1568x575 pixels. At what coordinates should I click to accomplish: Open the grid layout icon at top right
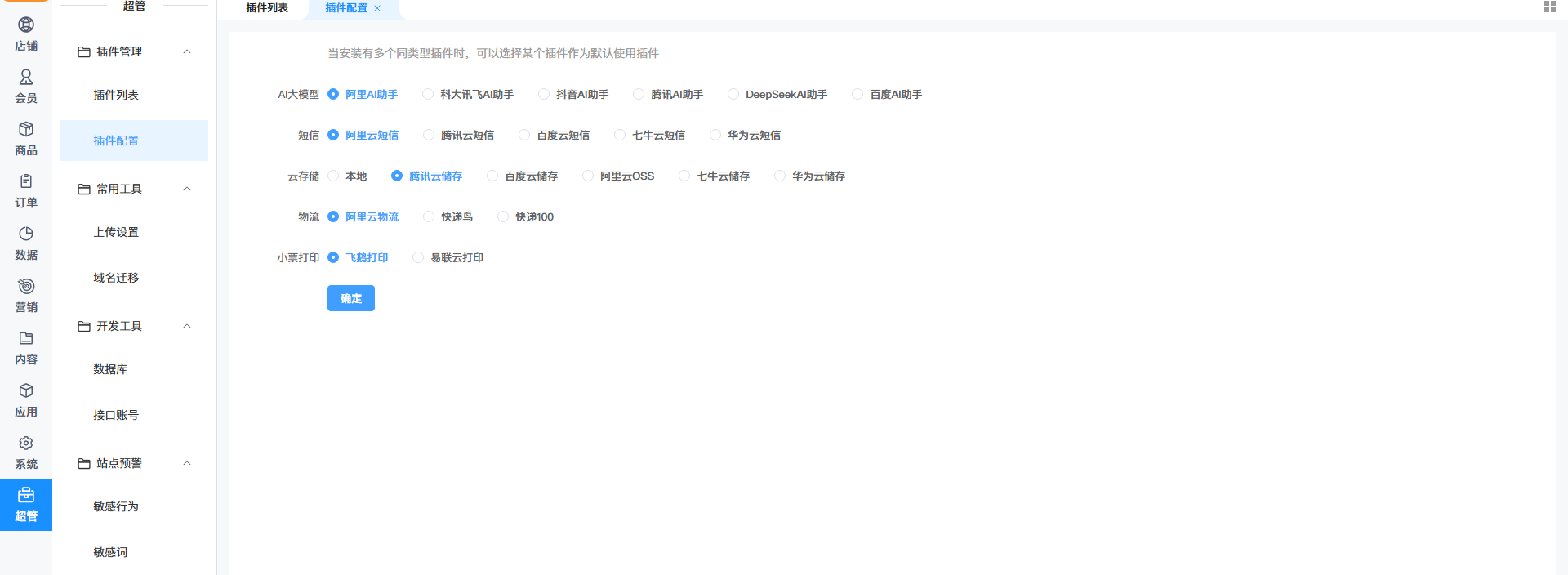(x=1549, y=7)
